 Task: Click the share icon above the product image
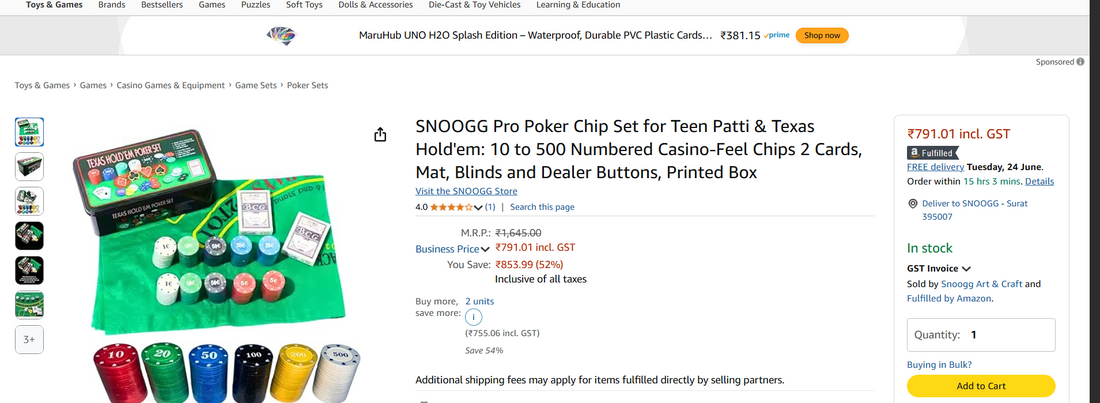(380, 135)
